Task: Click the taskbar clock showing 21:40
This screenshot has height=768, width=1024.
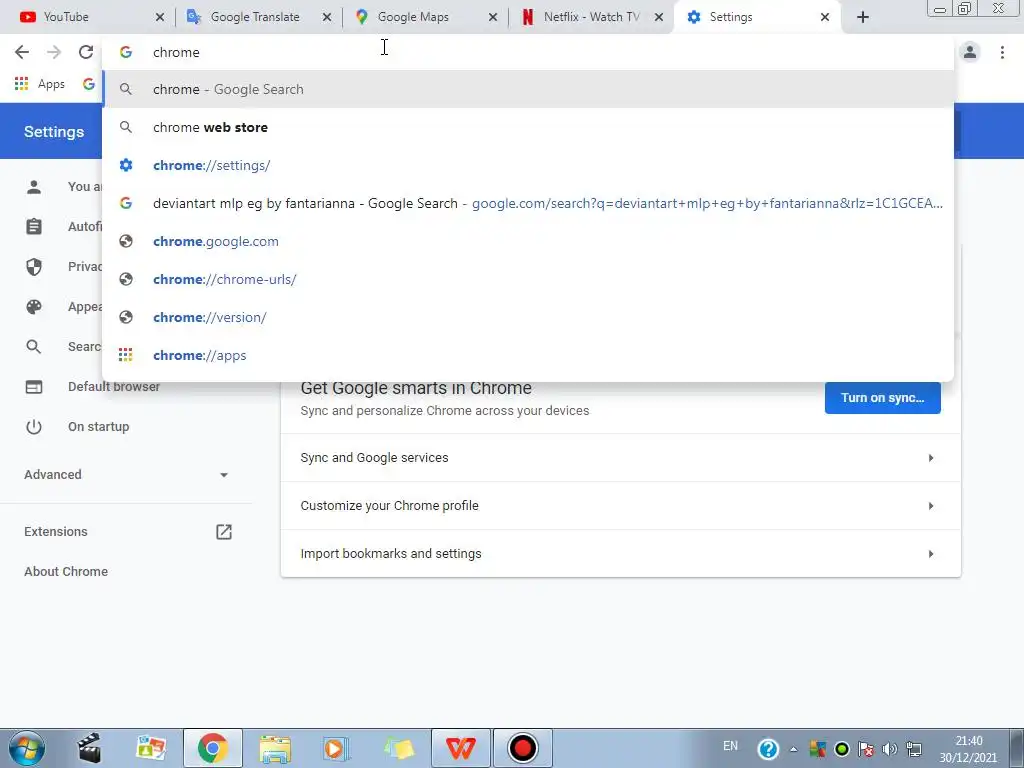Action: [x=969, y=749]
